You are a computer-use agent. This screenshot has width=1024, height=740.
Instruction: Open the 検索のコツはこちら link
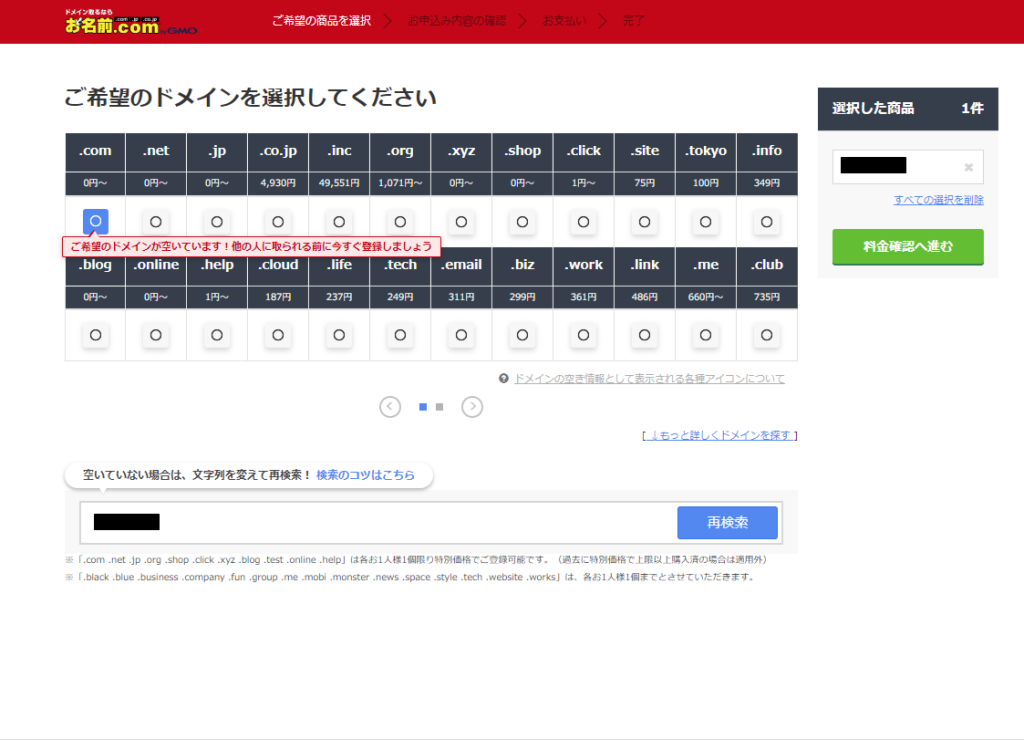pyautogui.click(x=365, y=475)
